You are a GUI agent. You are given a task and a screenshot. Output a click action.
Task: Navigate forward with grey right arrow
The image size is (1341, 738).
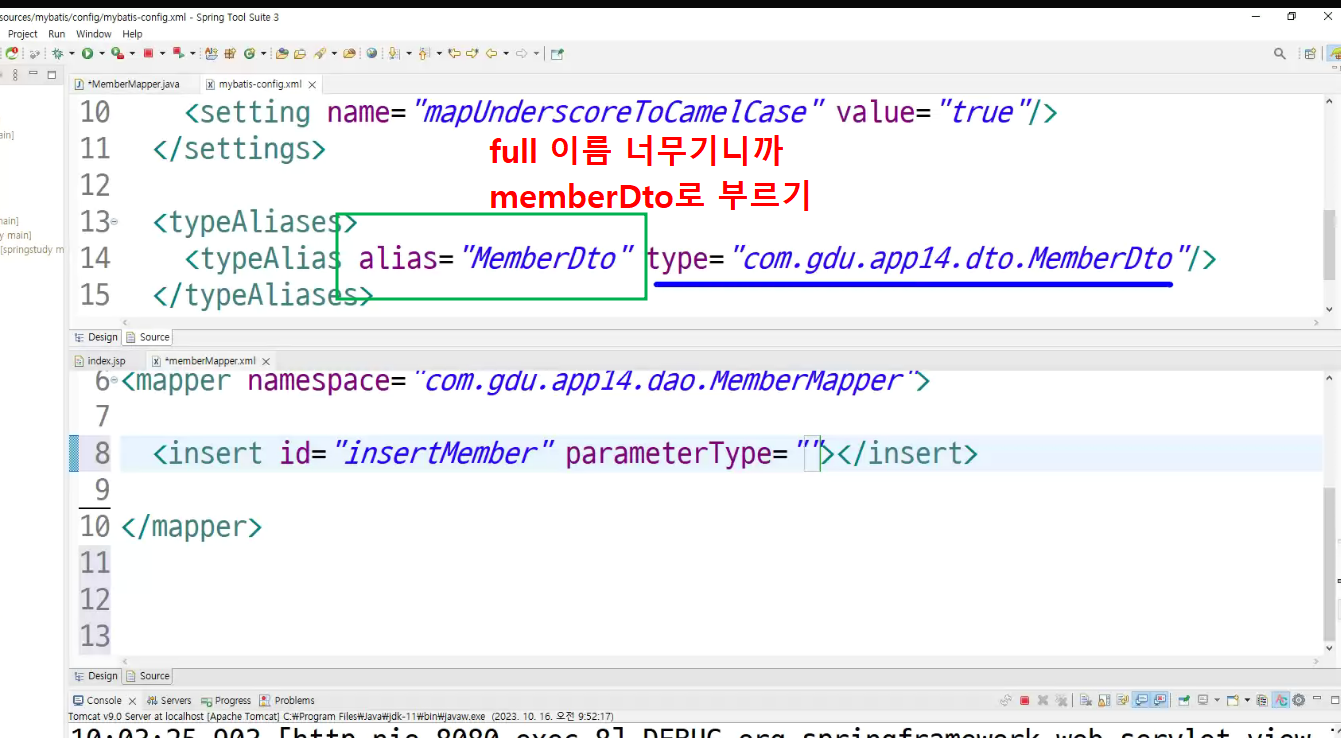(521, 53)
